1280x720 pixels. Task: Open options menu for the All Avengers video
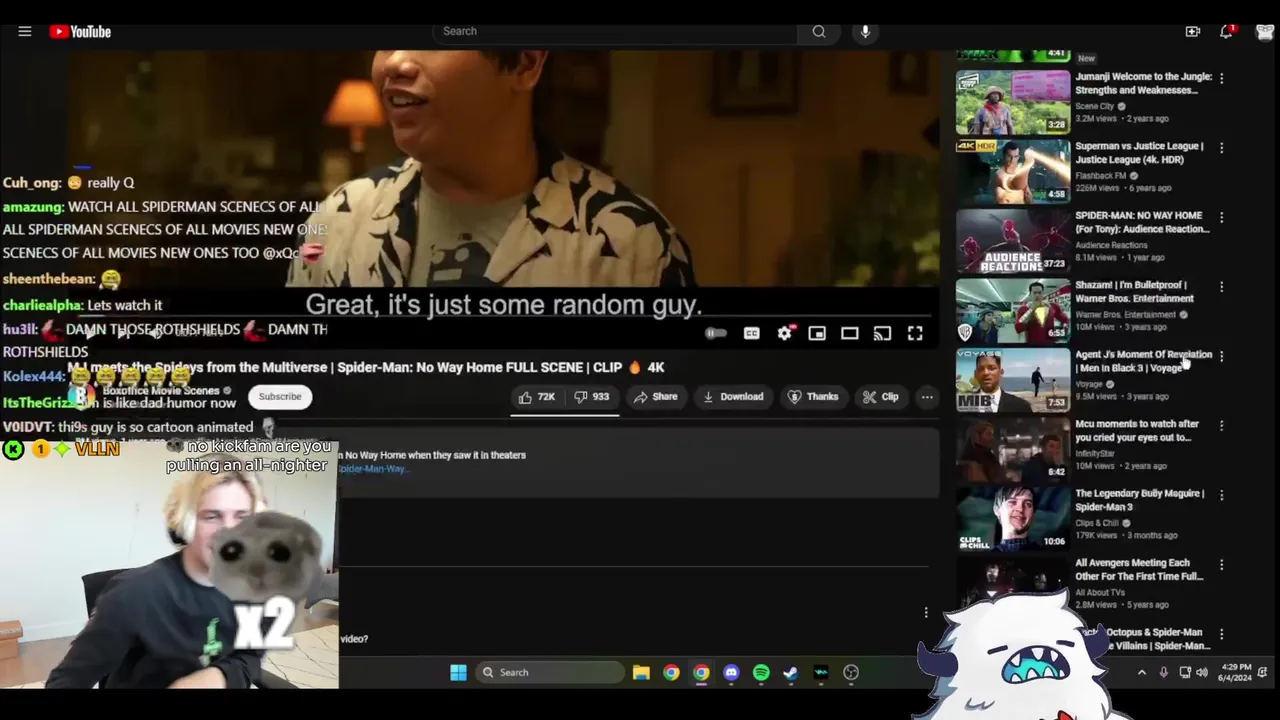1221,564
